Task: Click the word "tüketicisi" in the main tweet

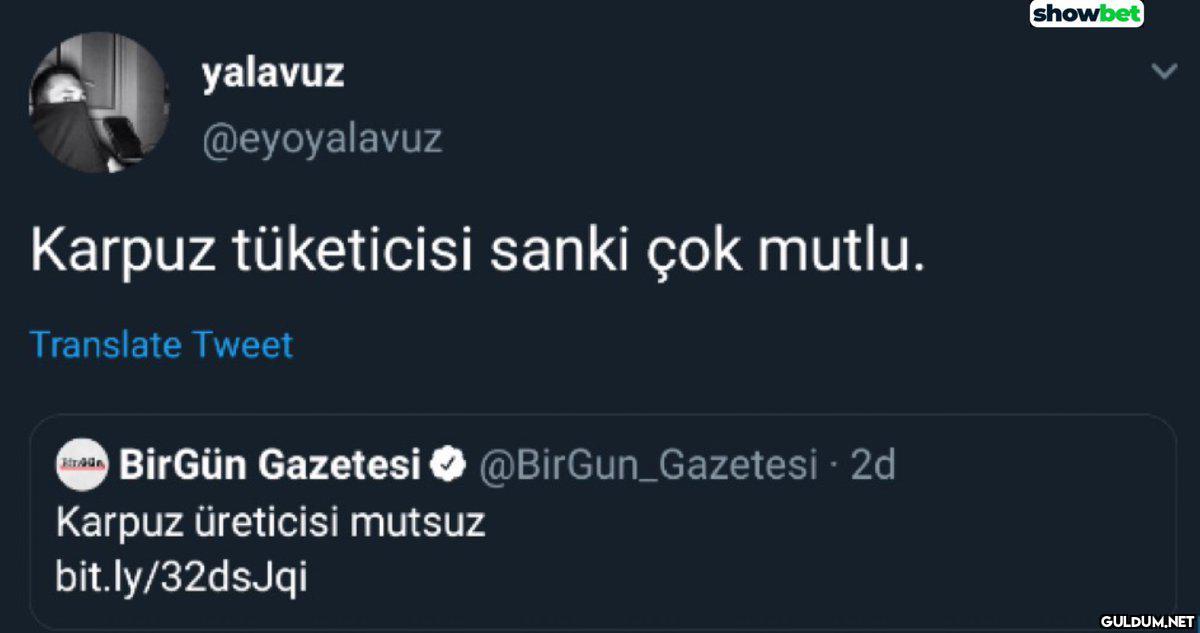Action: point(352,252)
